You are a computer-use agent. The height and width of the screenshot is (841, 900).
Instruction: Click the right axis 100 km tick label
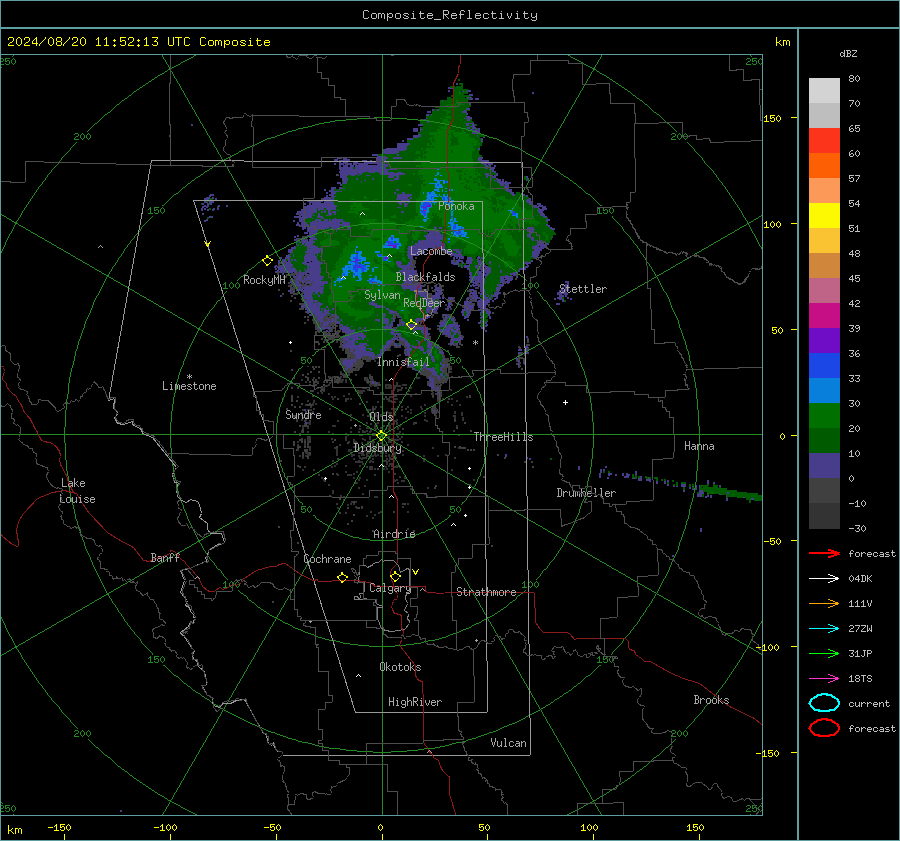click(772, 224)
